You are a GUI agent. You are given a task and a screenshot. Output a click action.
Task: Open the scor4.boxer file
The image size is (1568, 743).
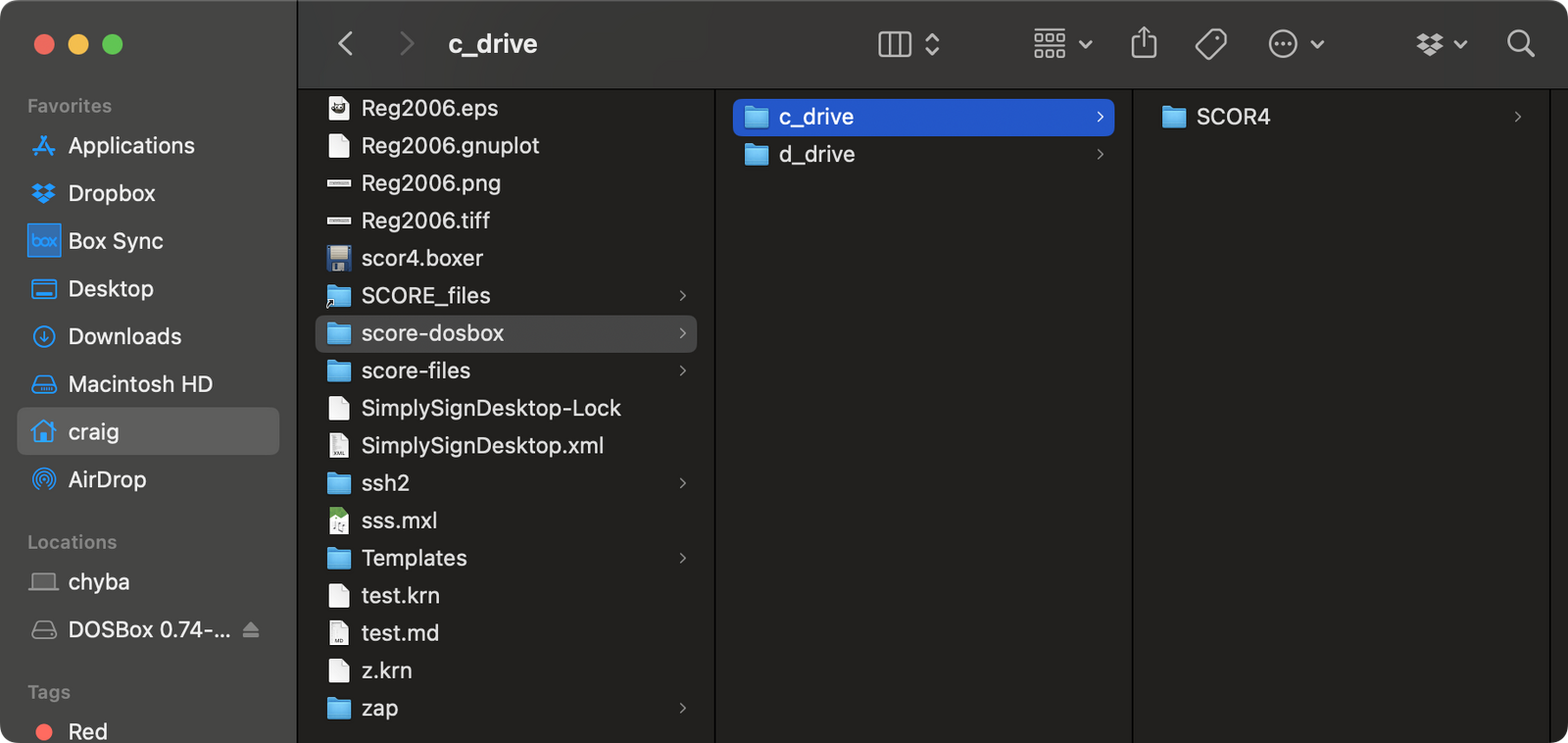[421, 259]
